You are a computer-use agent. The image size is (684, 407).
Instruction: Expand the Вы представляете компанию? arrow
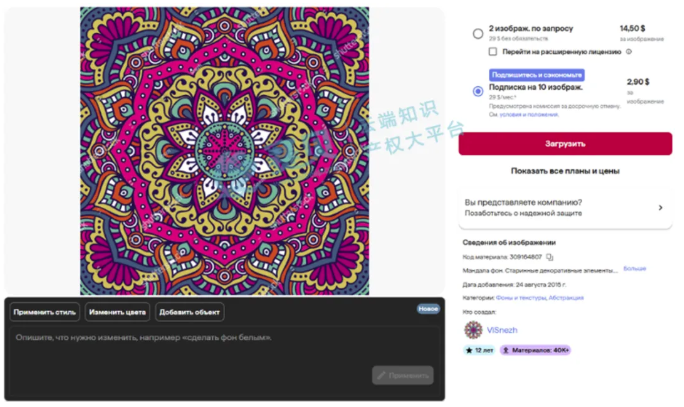660,208
